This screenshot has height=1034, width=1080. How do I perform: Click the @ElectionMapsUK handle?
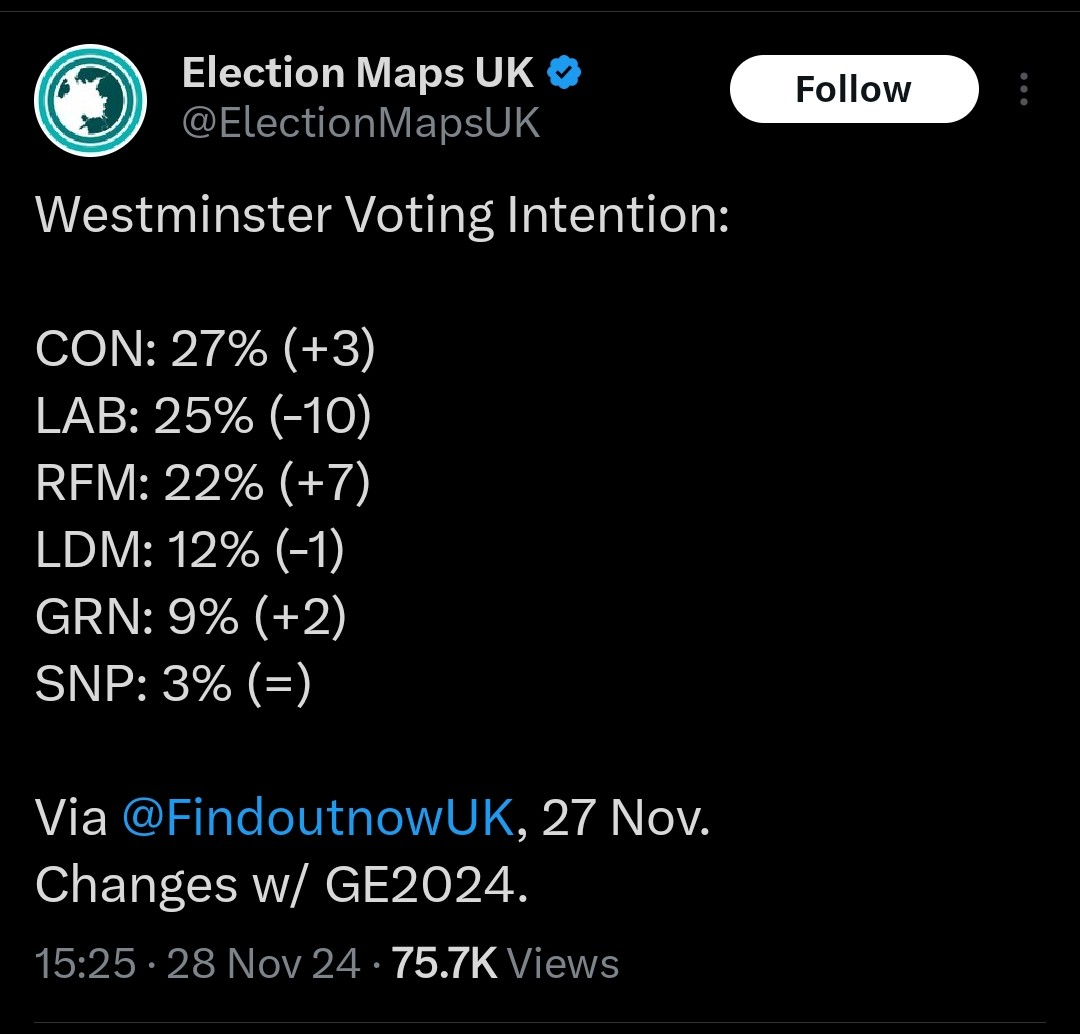[x=361, y=124]
